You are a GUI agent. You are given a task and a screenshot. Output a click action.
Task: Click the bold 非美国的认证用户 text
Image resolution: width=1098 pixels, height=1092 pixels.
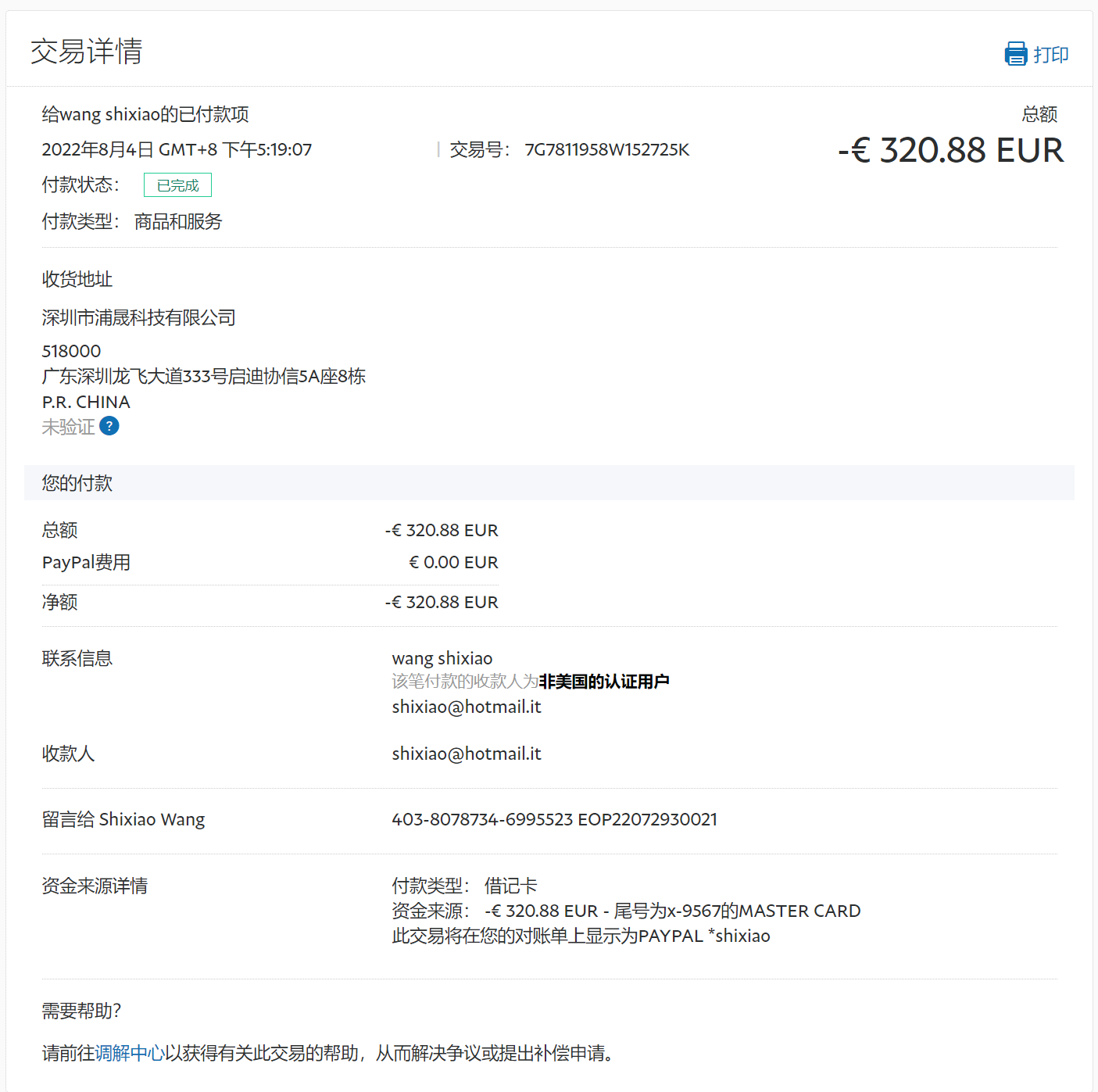pos(603,682)
